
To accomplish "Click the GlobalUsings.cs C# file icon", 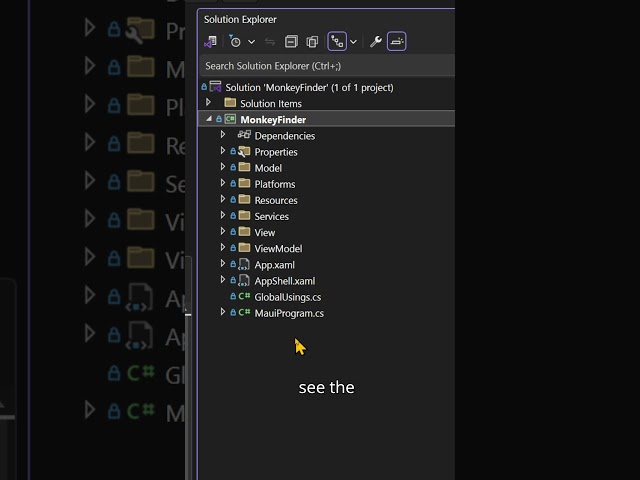I will pos(244,297).
